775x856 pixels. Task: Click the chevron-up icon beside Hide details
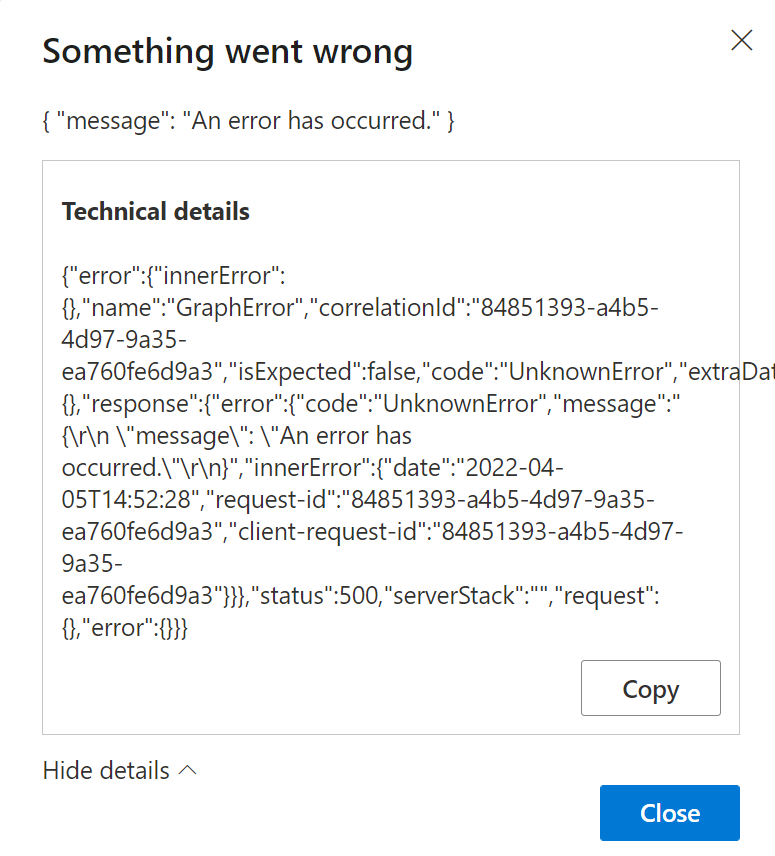(x=187, y=771)
